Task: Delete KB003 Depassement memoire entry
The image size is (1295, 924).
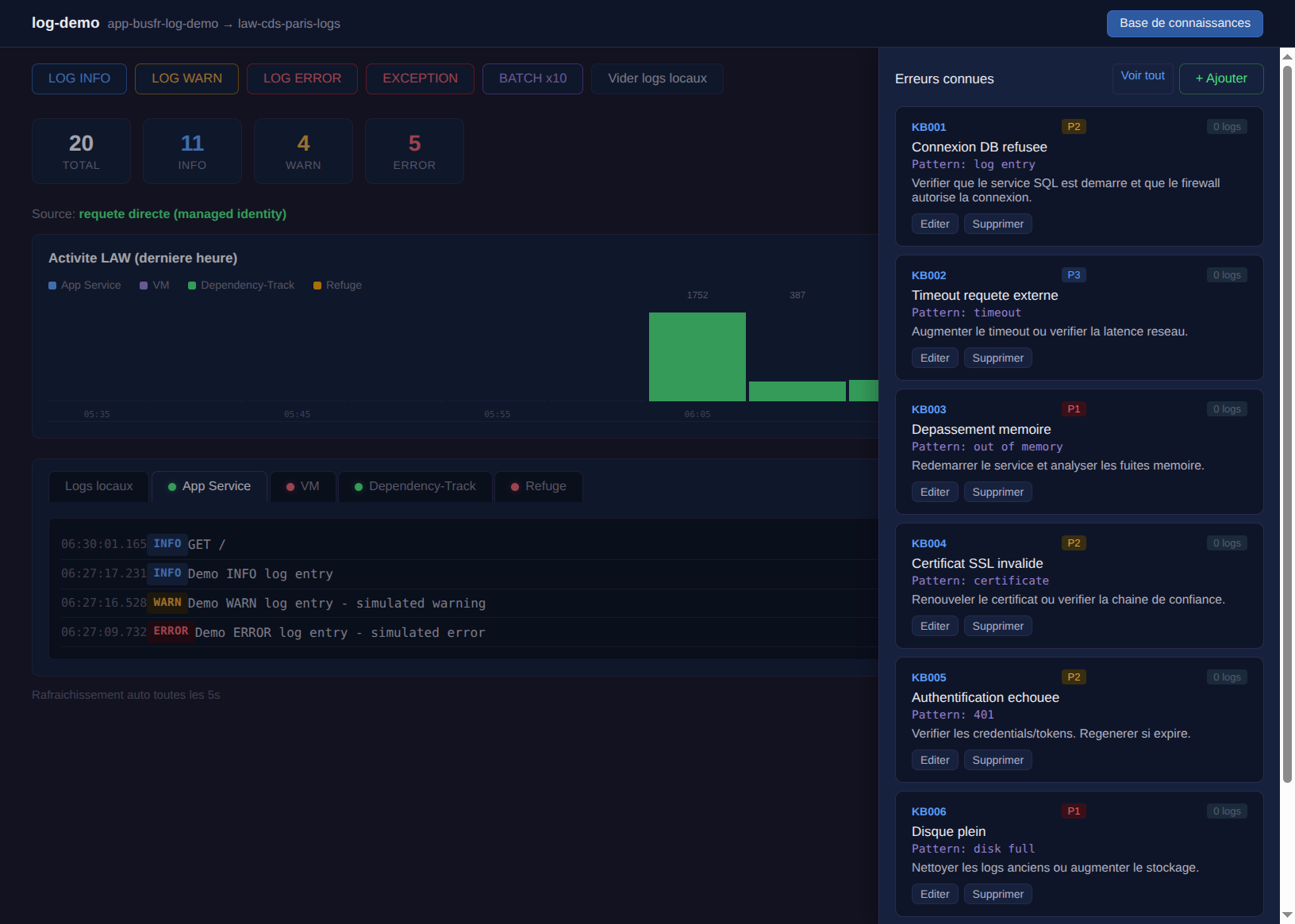Action: pyautogui.click(x=997, y=493)
